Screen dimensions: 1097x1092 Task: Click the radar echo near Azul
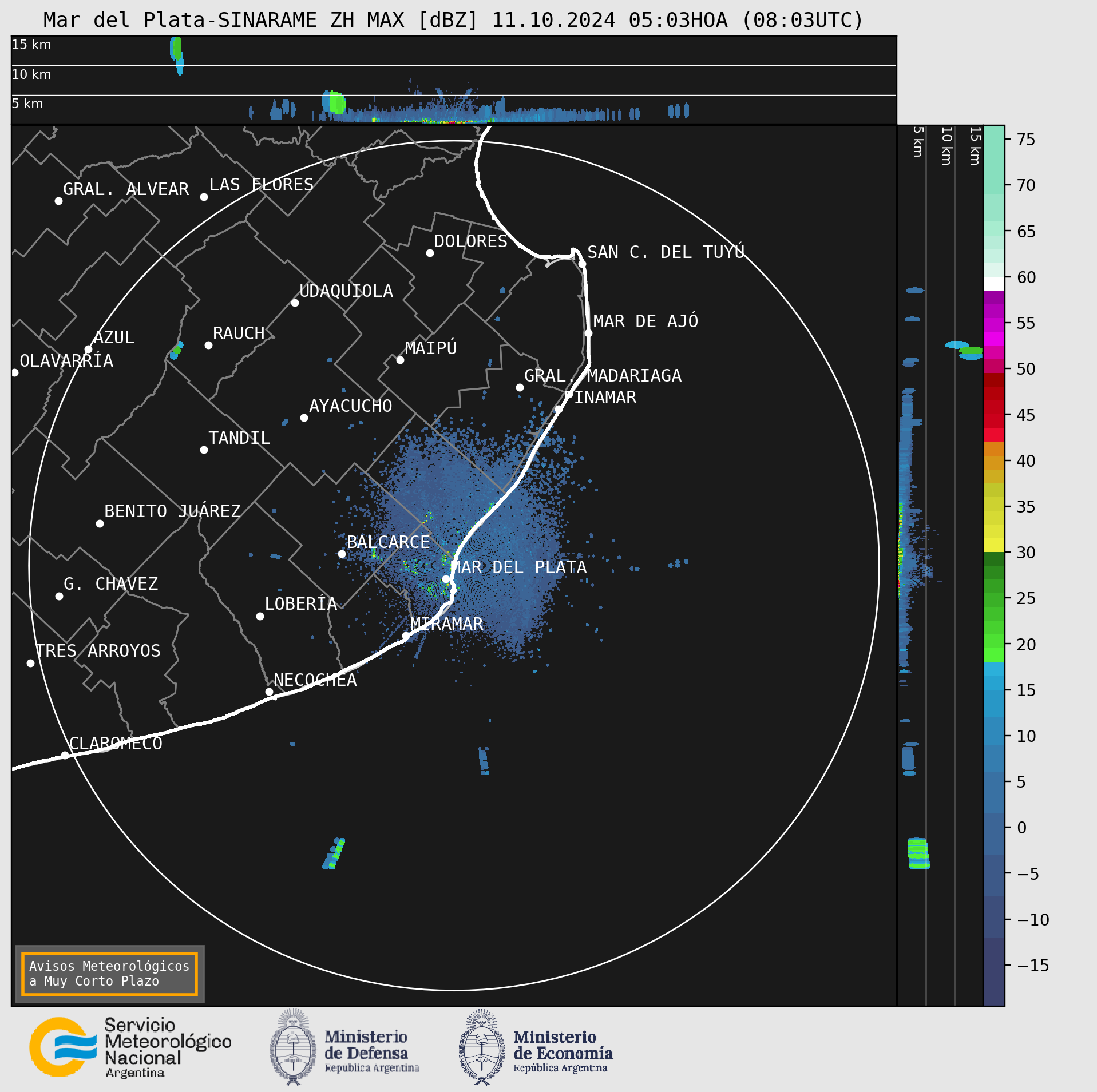pyautogui.click(x=177, y=350)
